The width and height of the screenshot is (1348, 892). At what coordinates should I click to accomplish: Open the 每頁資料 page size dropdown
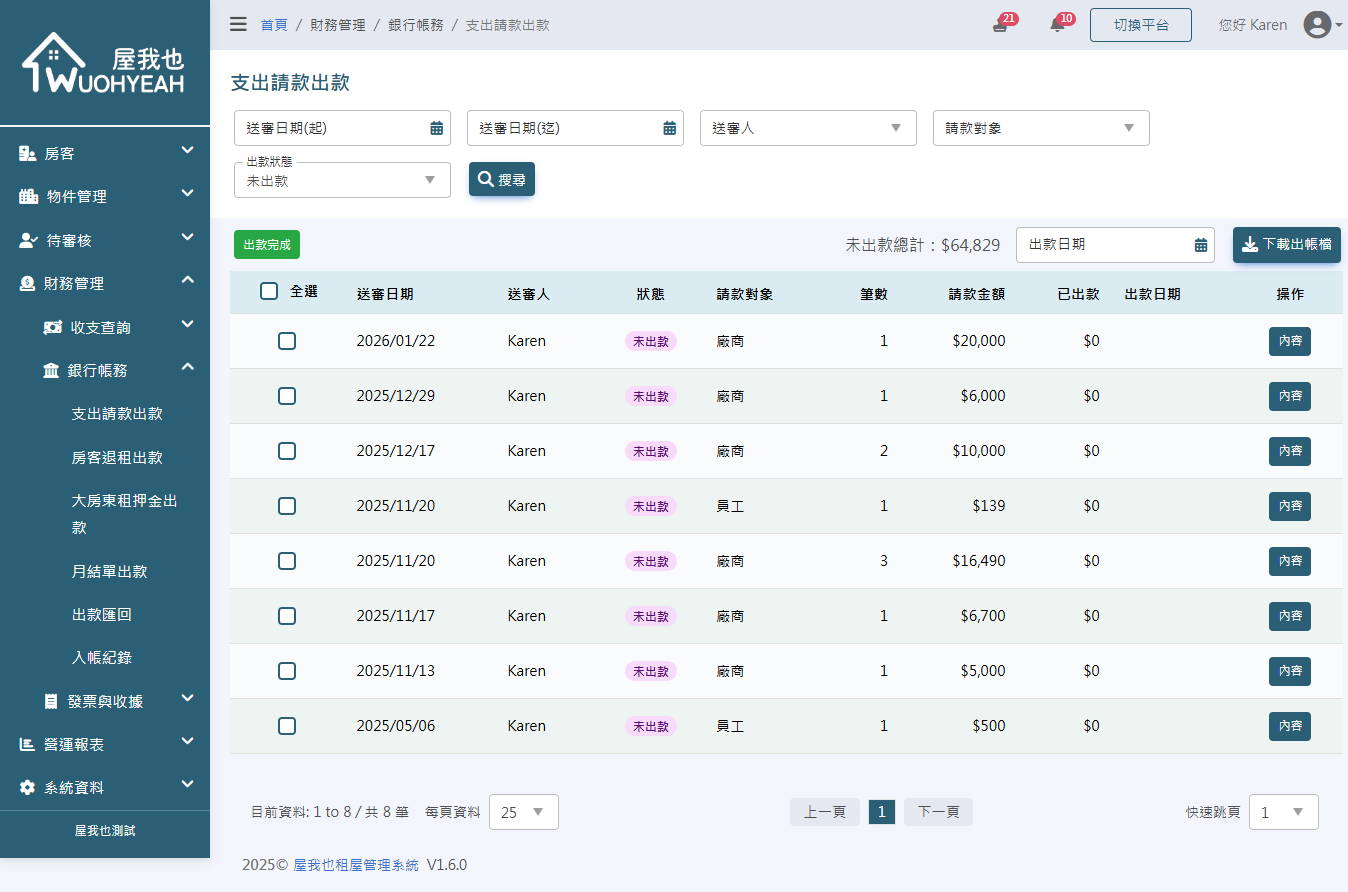pyautogui.click(x=523, y=812)
